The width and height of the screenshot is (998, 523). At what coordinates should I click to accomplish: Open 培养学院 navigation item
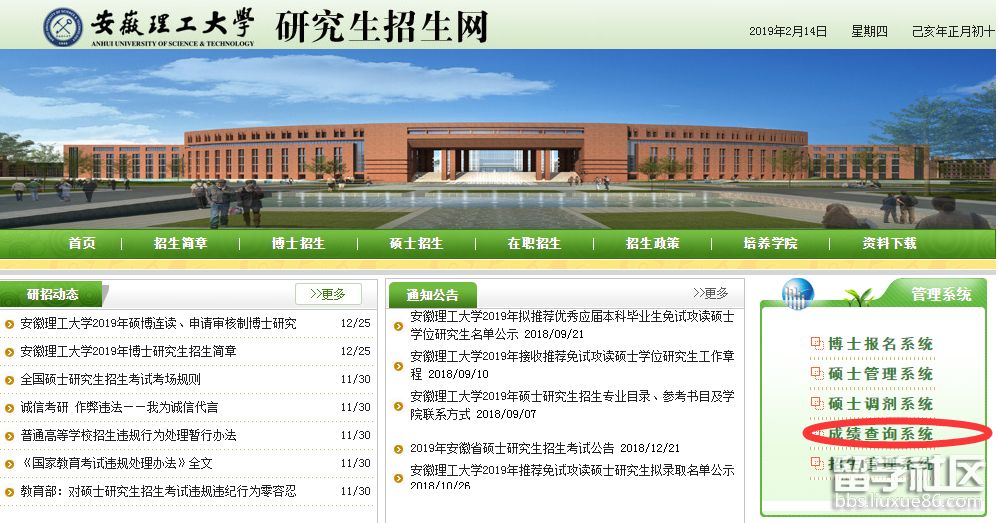pyautogui.click(x=770, y=243)
